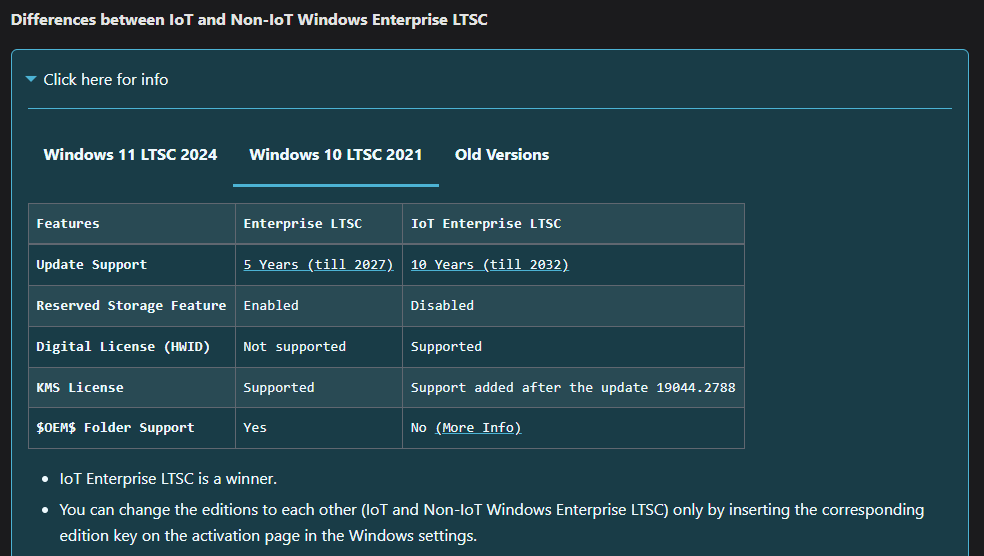Click the 'IoT Enterprise LTSC is a winner' bullet
This screenshot has height=556, width=984.
point(168,479)
